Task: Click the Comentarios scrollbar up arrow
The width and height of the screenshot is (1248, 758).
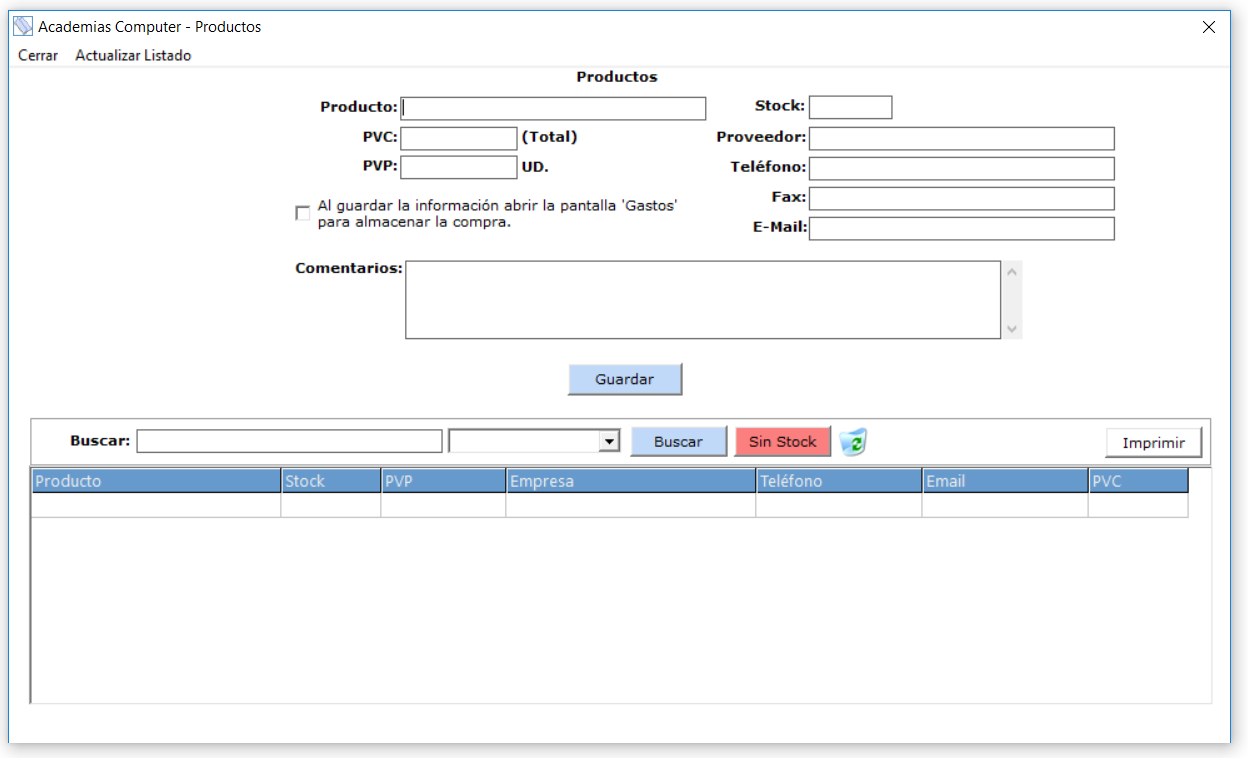Action: 1012,271
